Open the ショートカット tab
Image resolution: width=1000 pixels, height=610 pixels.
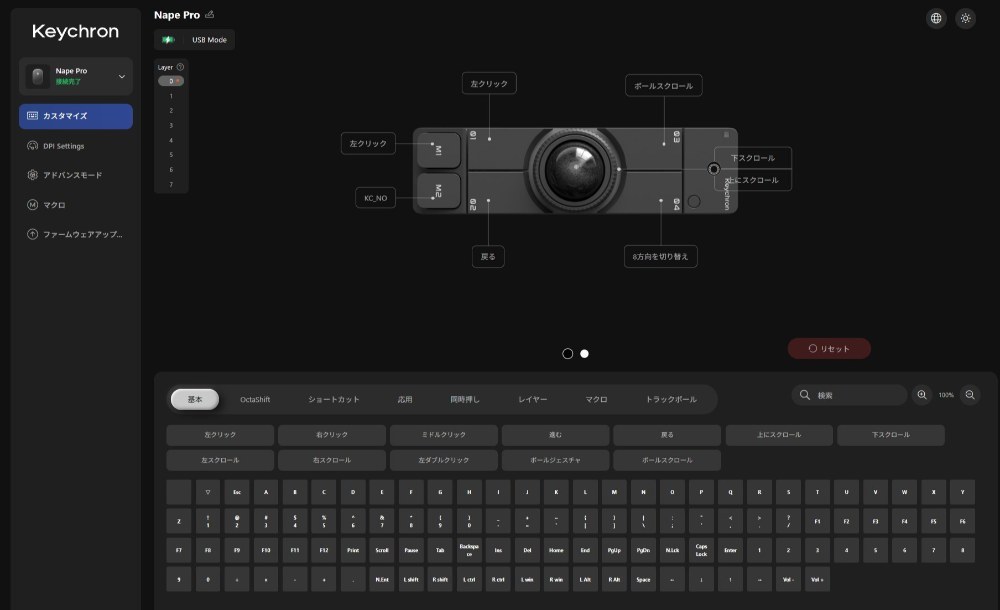[x=334, y=399]
